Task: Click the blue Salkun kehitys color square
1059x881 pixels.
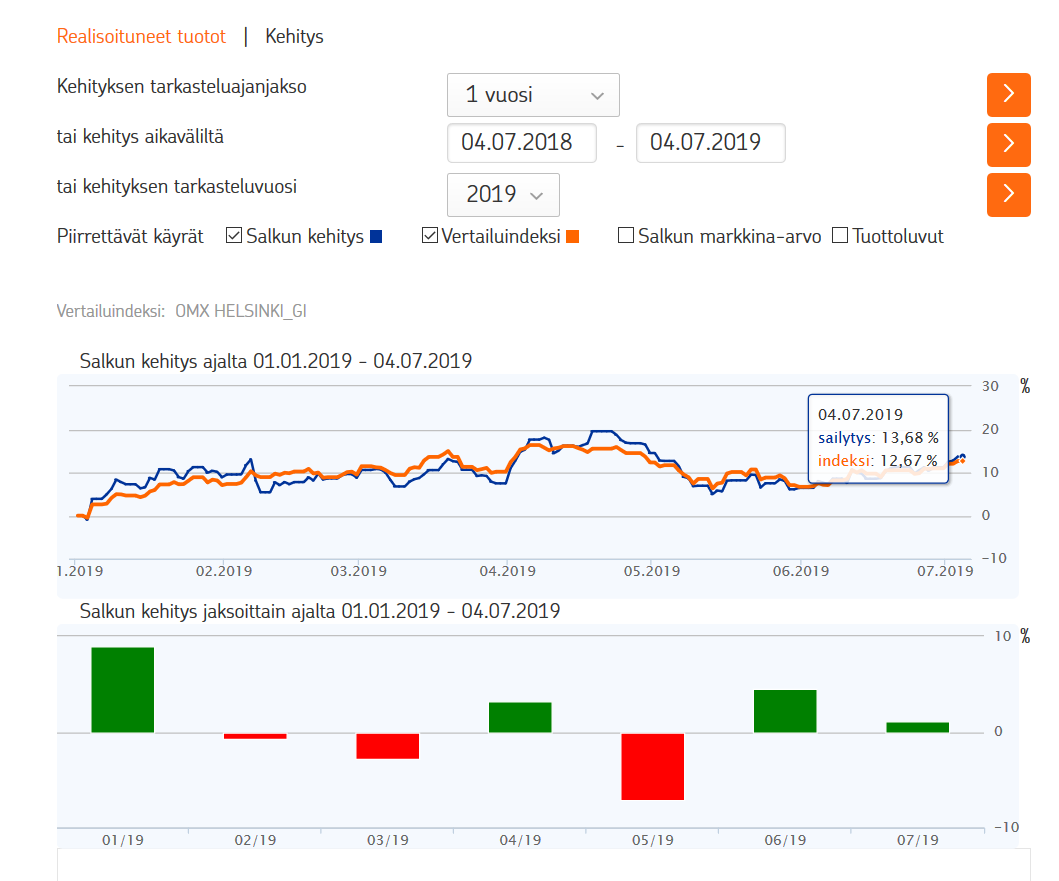Action: pos(376,237)
